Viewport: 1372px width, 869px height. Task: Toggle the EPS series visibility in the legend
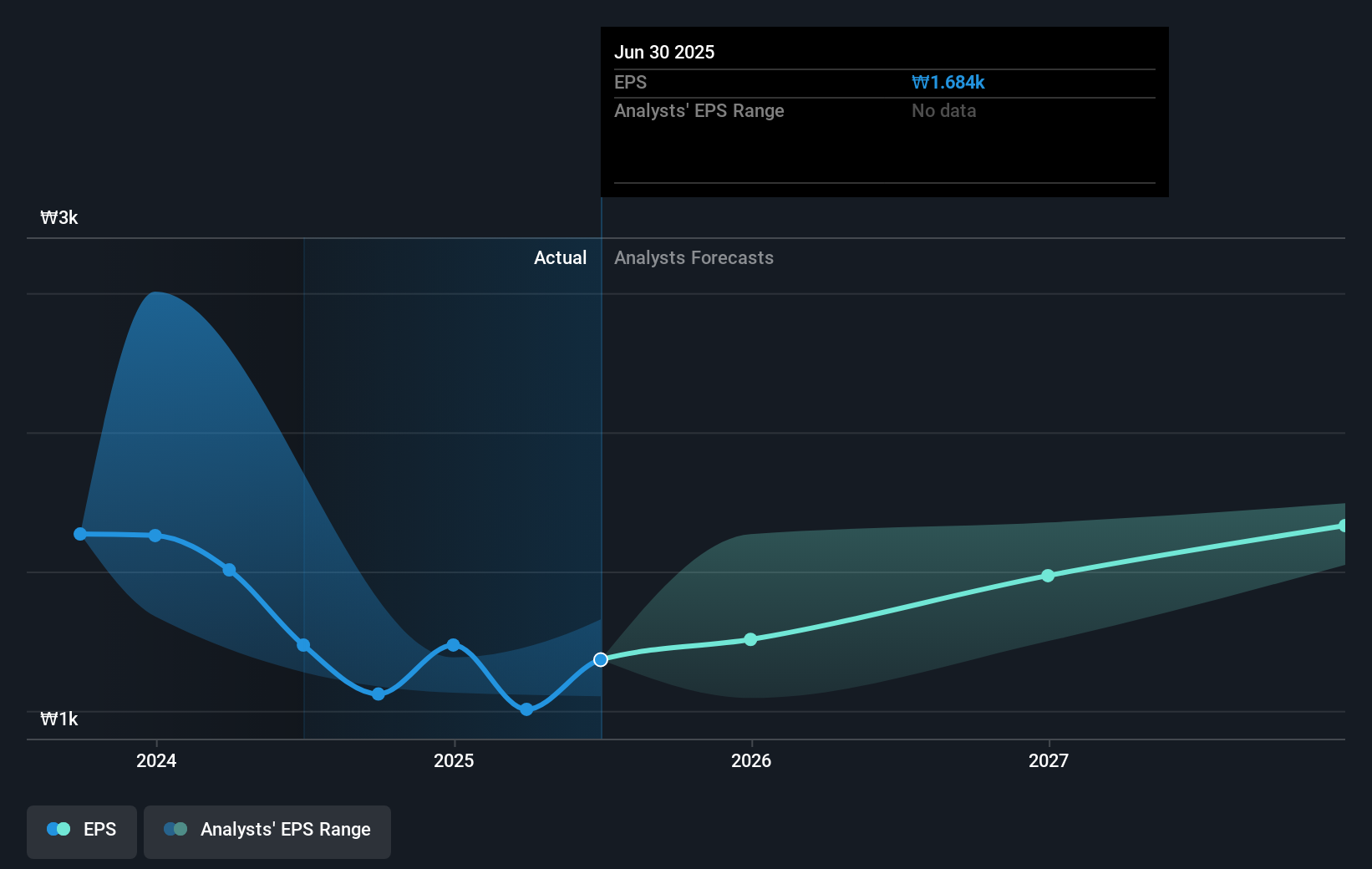point(81,831)
